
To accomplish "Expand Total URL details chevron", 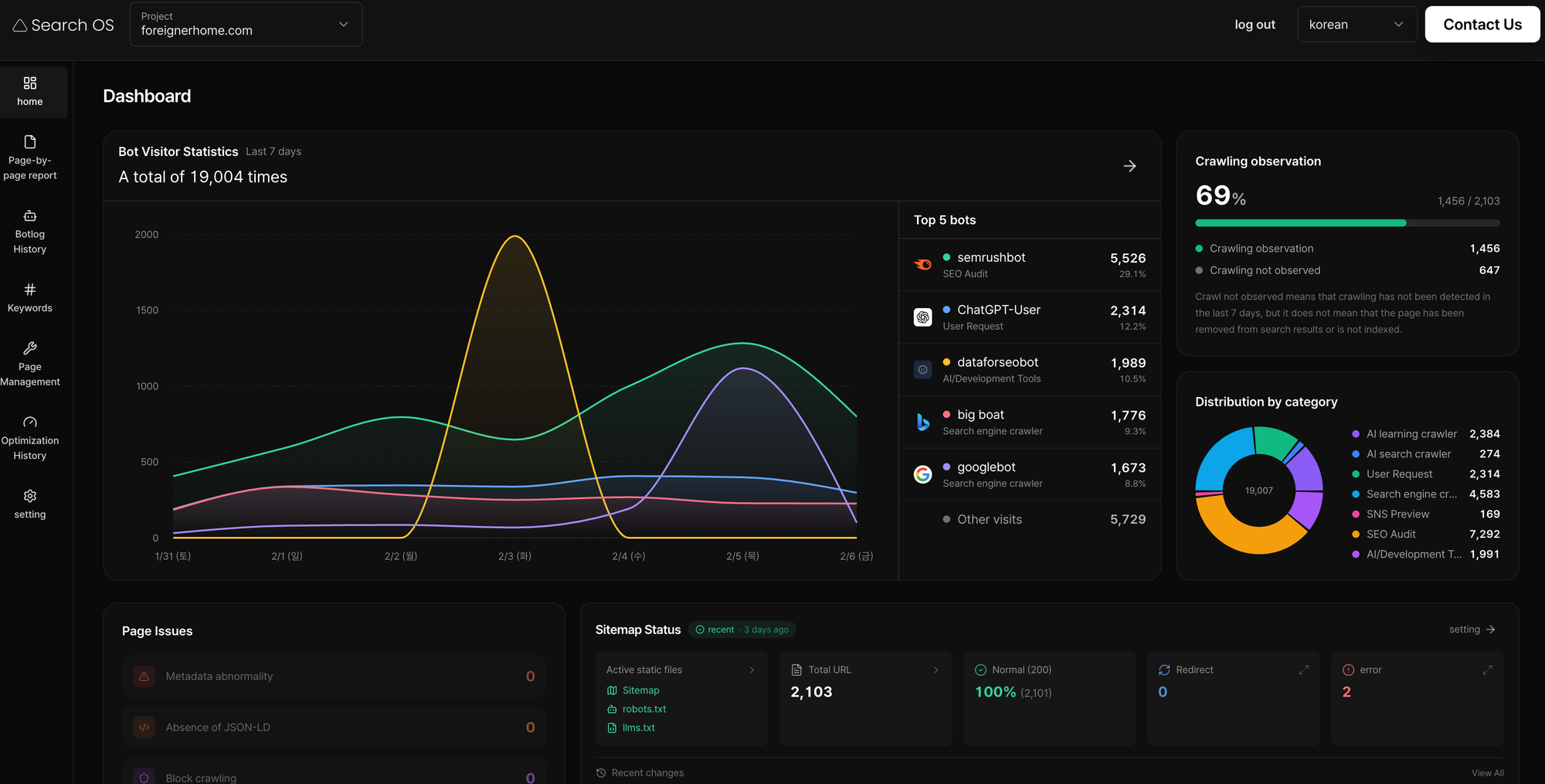I will point(935,670).
